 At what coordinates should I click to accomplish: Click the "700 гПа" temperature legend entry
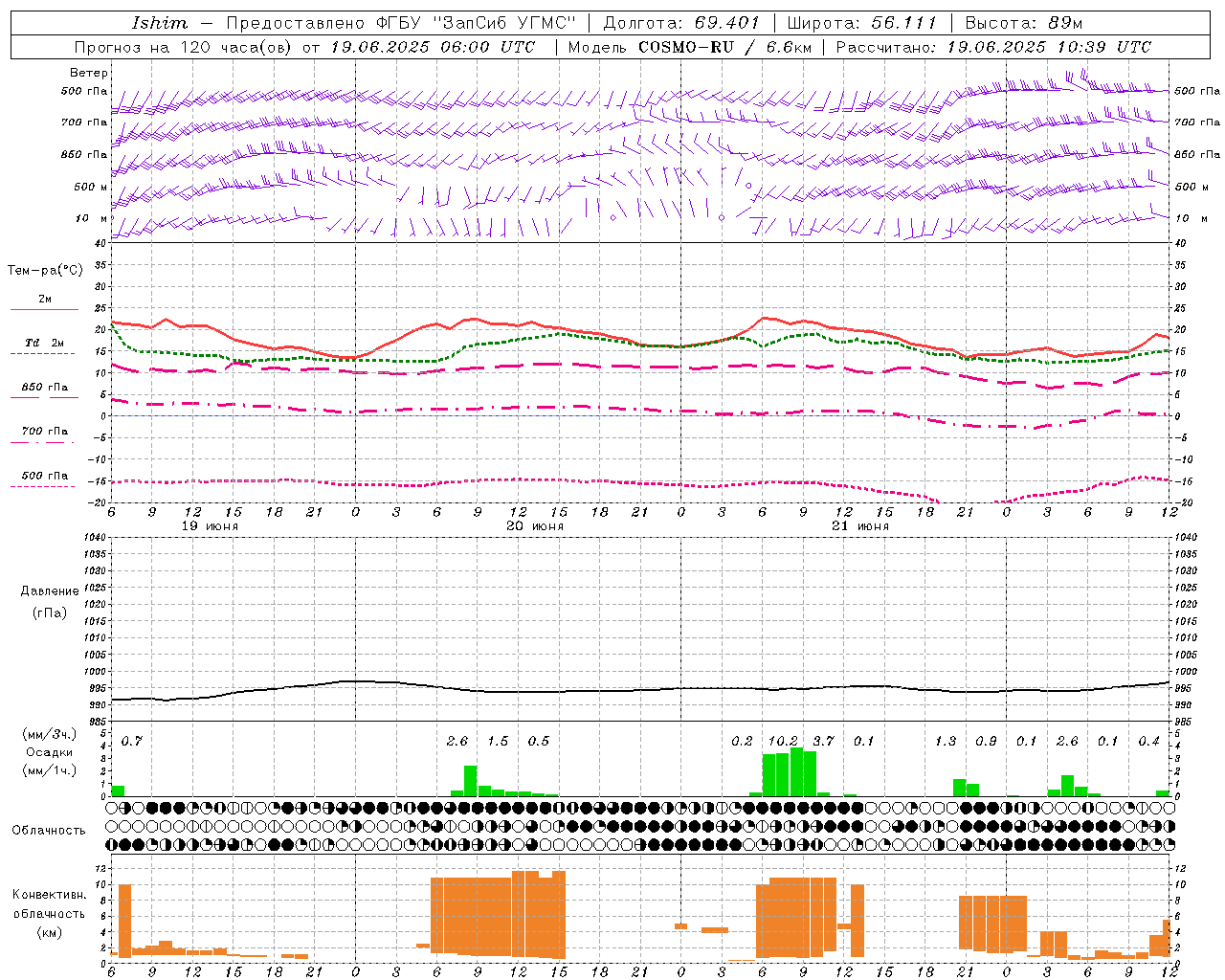(x=45, y=431)
